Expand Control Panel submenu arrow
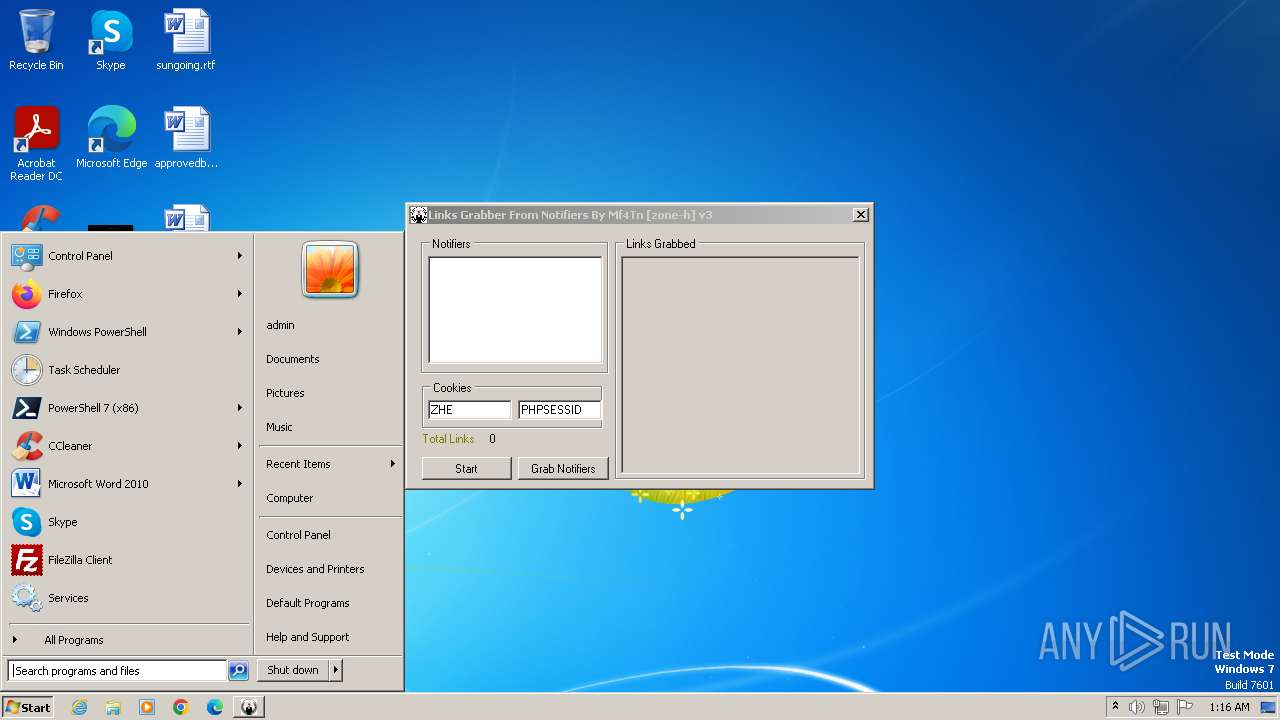Screen dimensions: 1280x720 coord(240,256)
